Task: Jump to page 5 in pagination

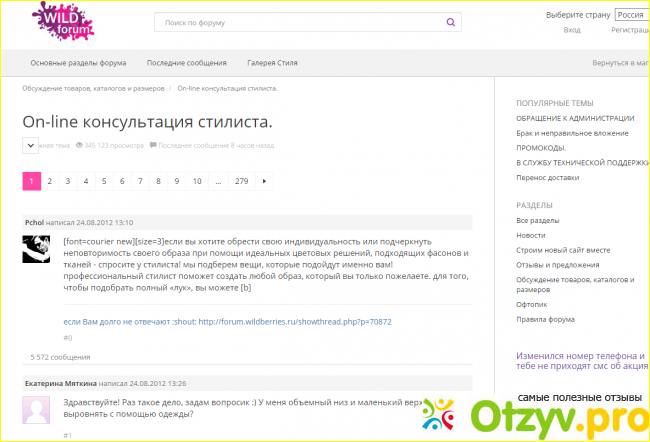Action: [104, 181]
